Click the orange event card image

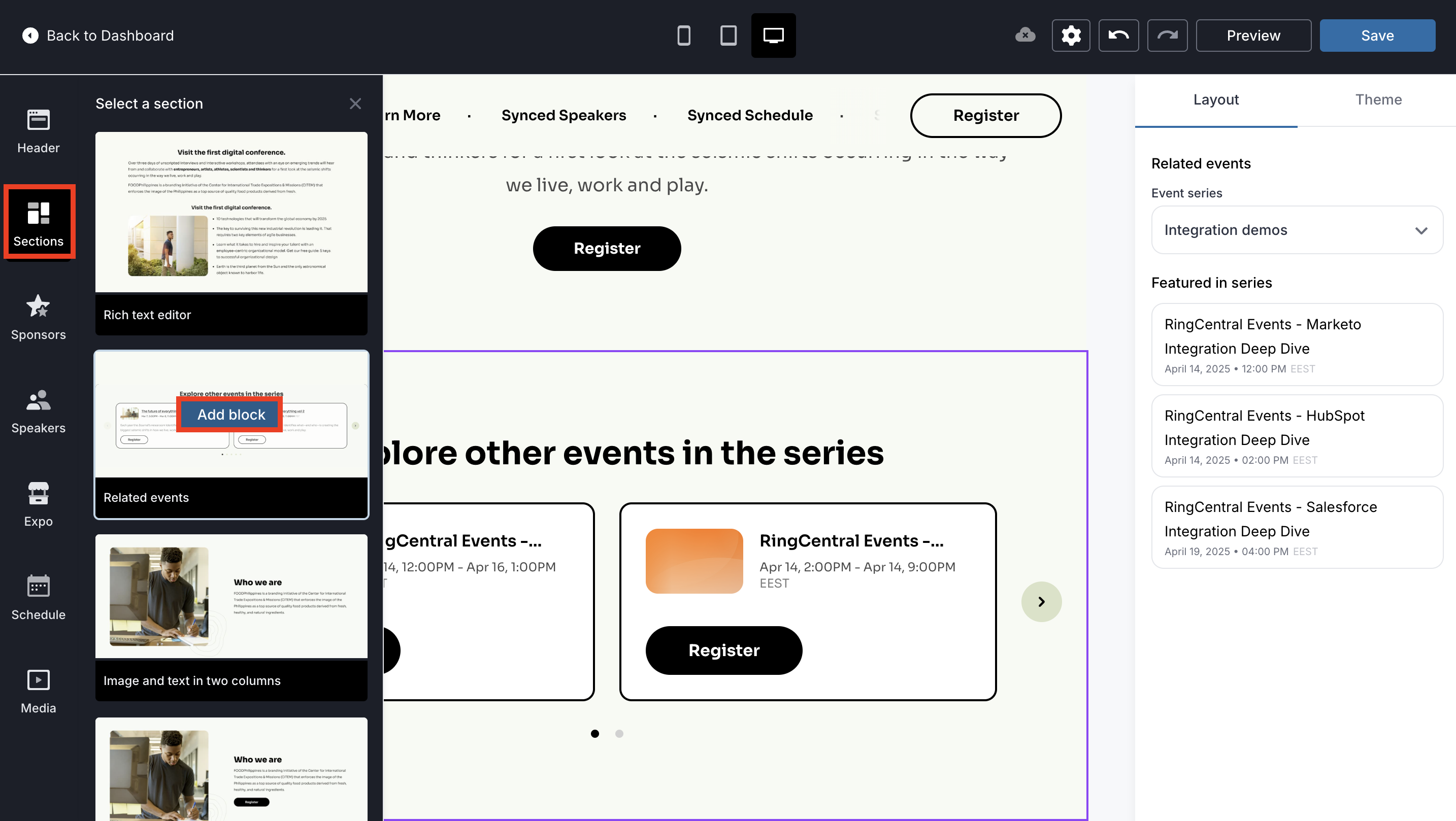tap(694, 561)
